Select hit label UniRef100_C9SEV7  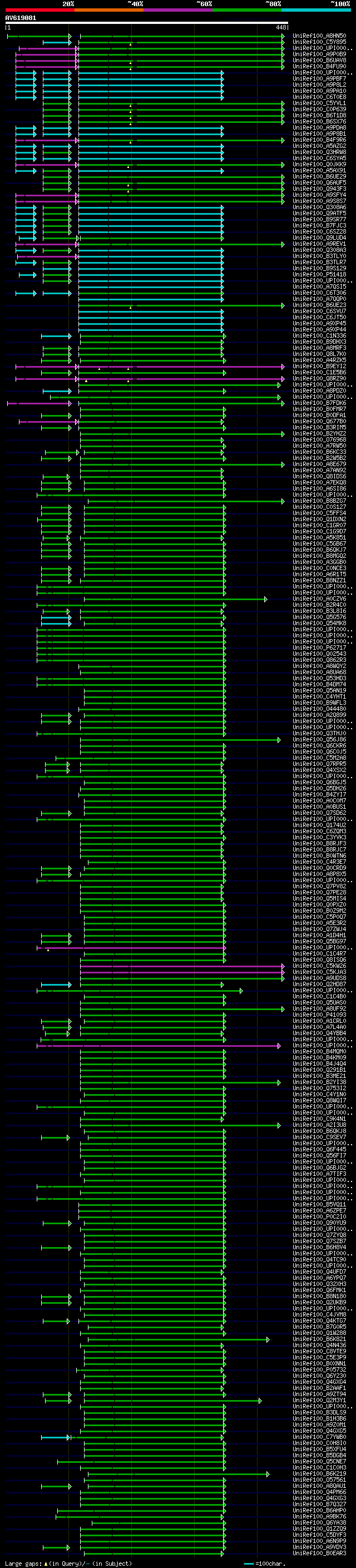click(x=319, y=1137)
